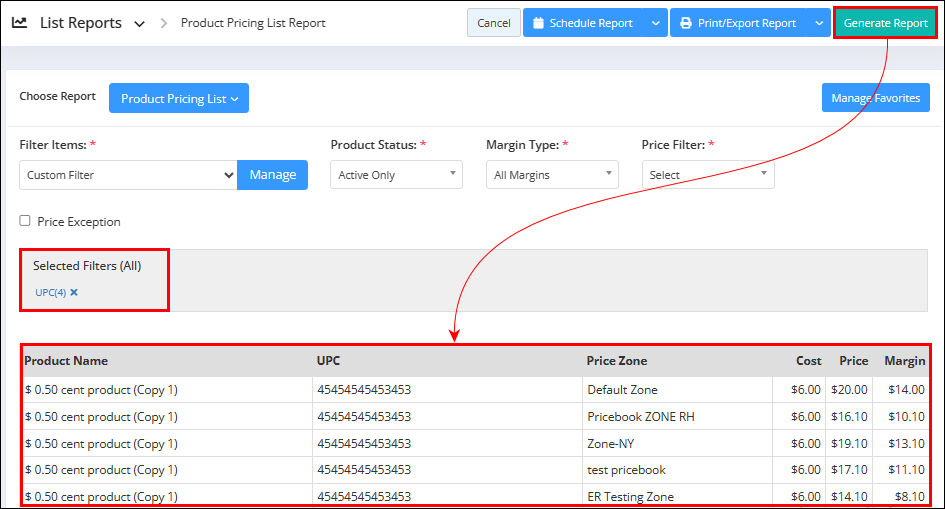The width and height of the screenshot is (945, 509).
Task: Enable the Price Exception checkbox
Action: coord(25,220)
